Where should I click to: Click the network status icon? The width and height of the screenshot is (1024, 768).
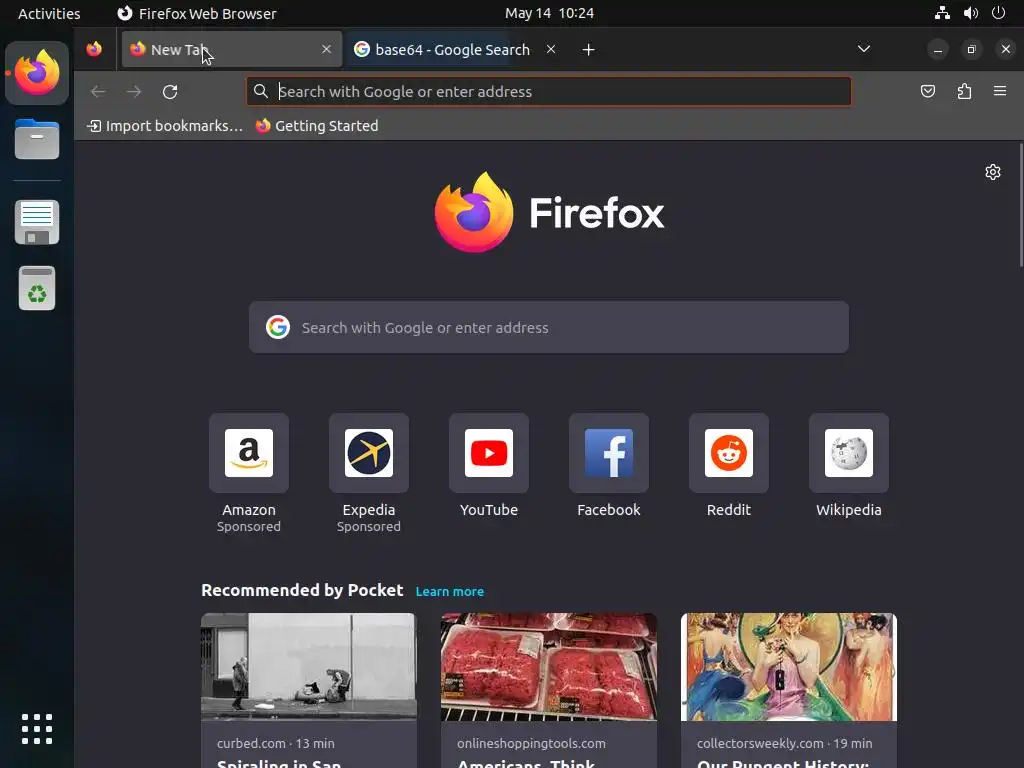coord(942,13)
